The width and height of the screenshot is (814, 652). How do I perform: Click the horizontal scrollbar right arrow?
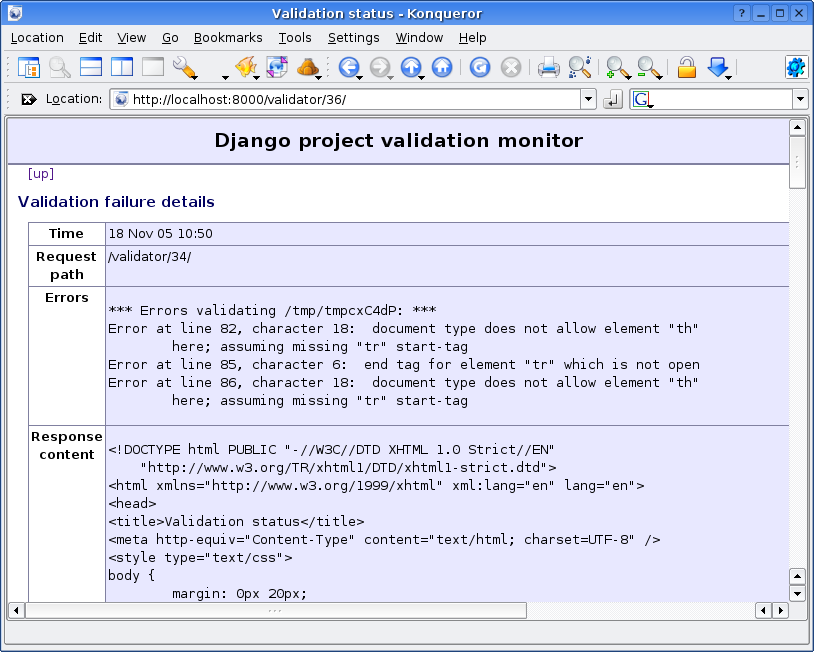780,610
